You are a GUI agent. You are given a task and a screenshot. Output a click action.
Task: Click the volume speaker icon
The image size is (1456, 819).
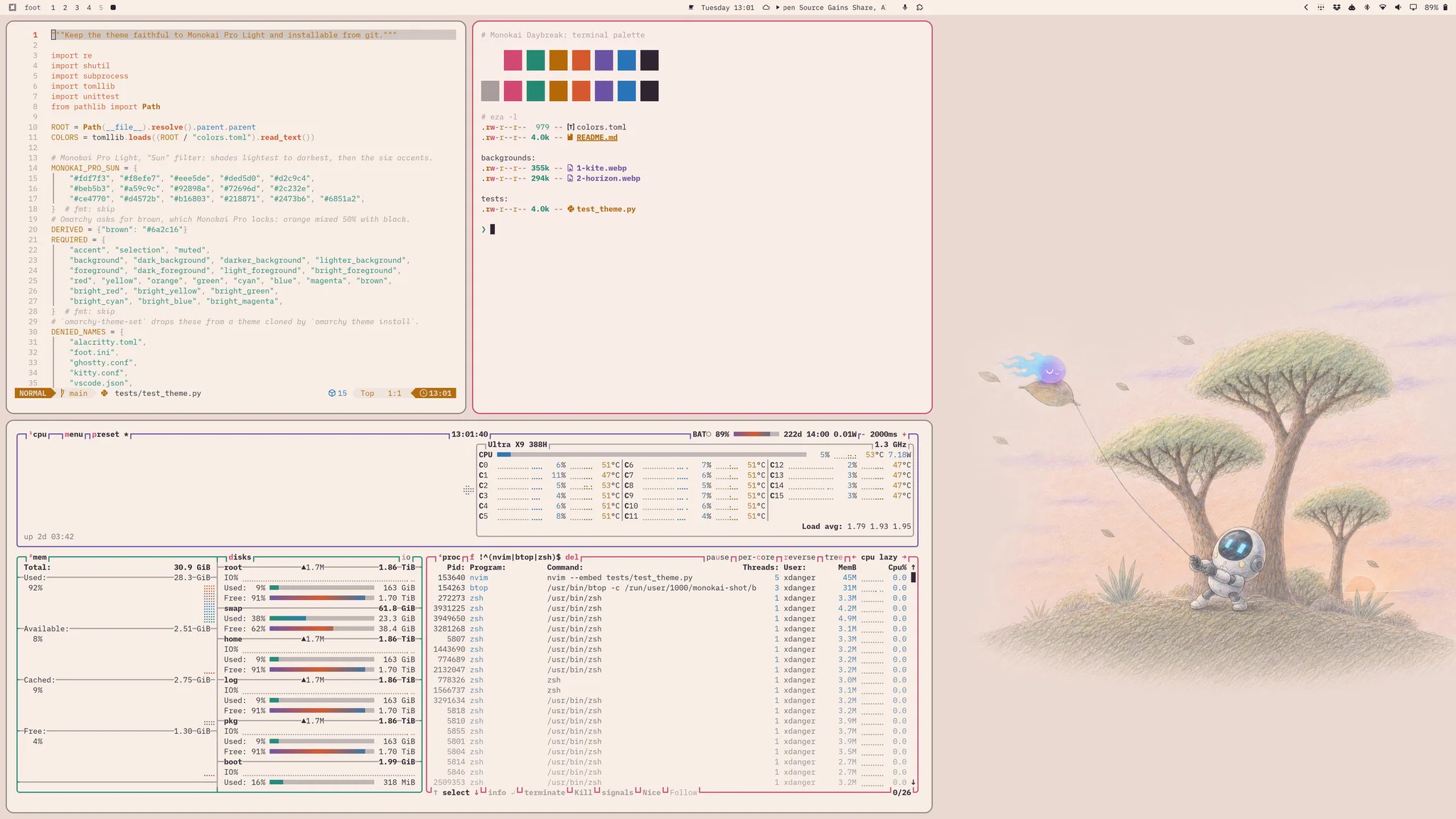click(1398, 7)
